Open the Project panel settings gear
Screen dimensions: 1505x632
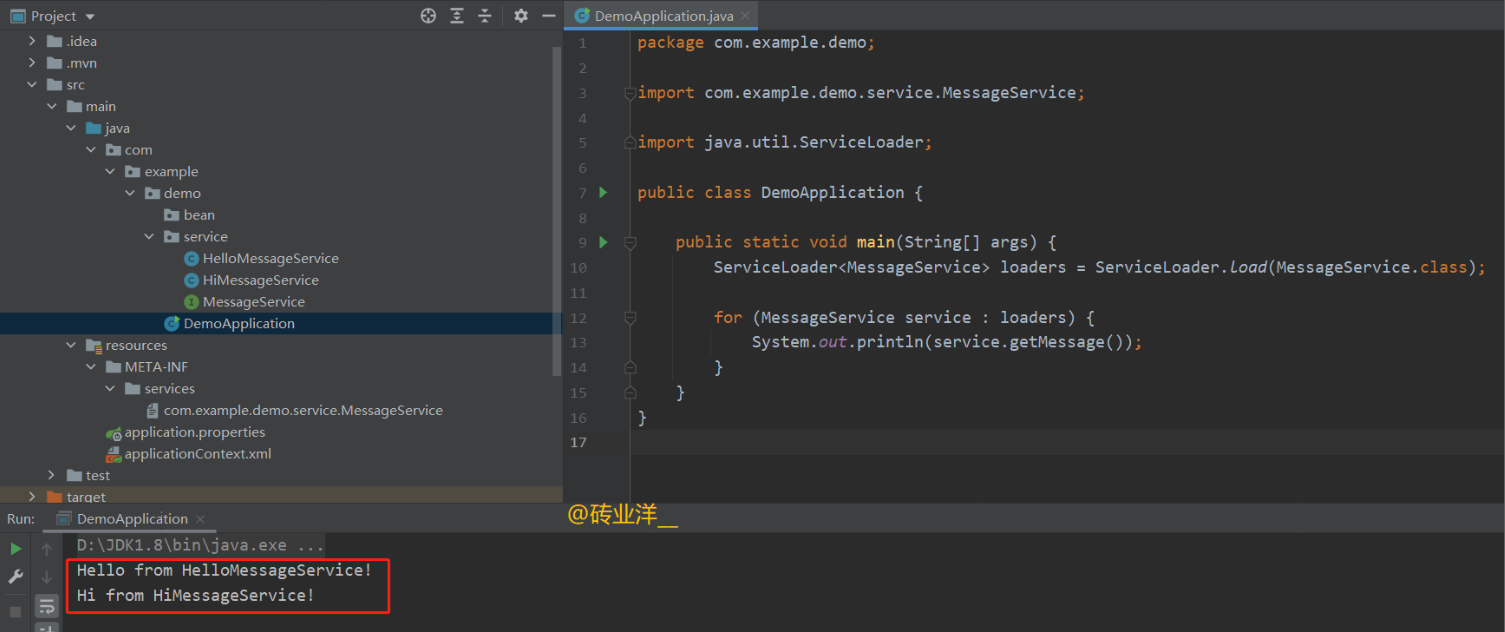(520, 15)
